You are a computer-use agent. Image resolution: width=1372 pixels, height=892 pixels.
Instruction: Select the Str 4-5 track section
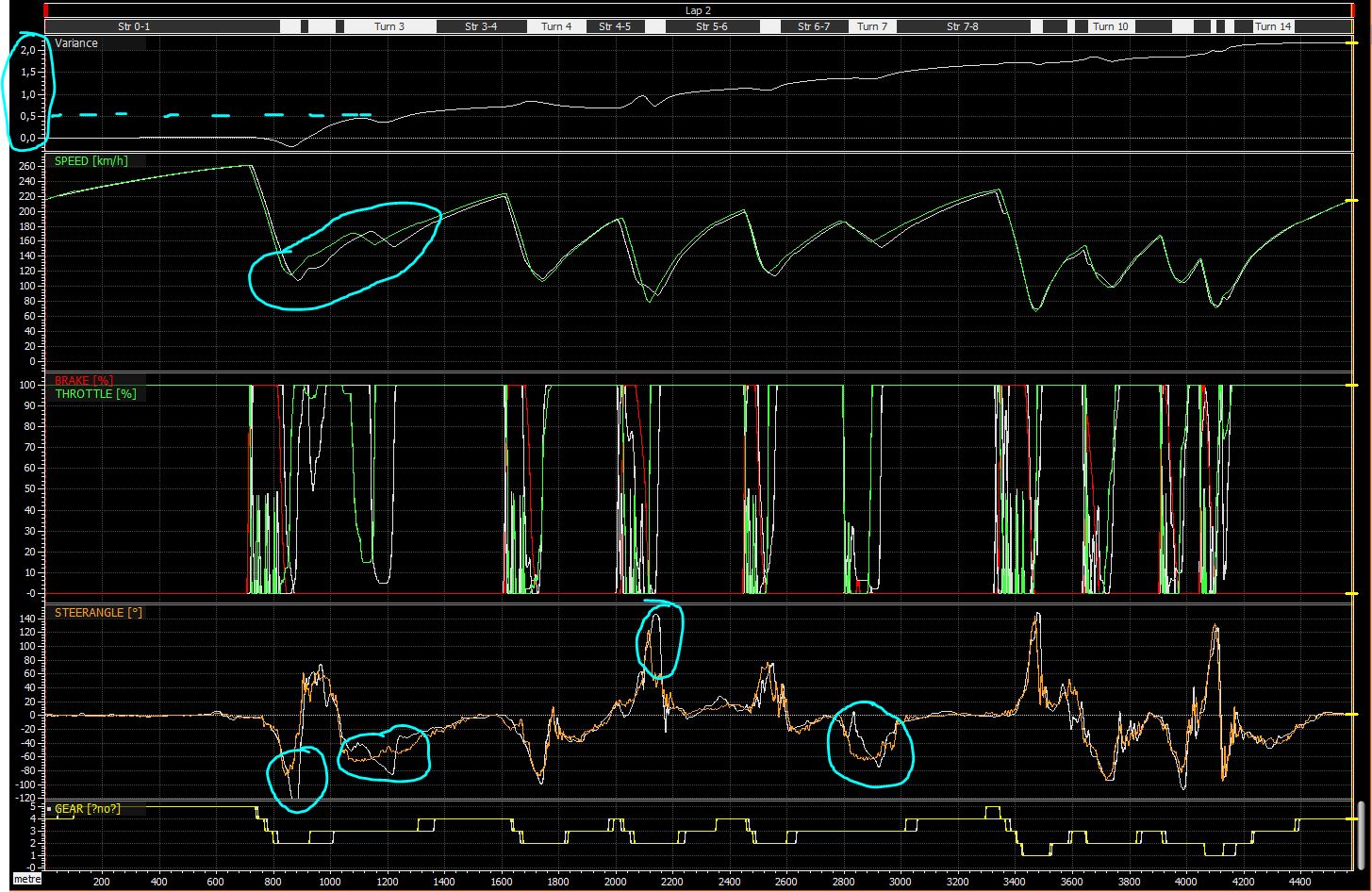point(615,26)
